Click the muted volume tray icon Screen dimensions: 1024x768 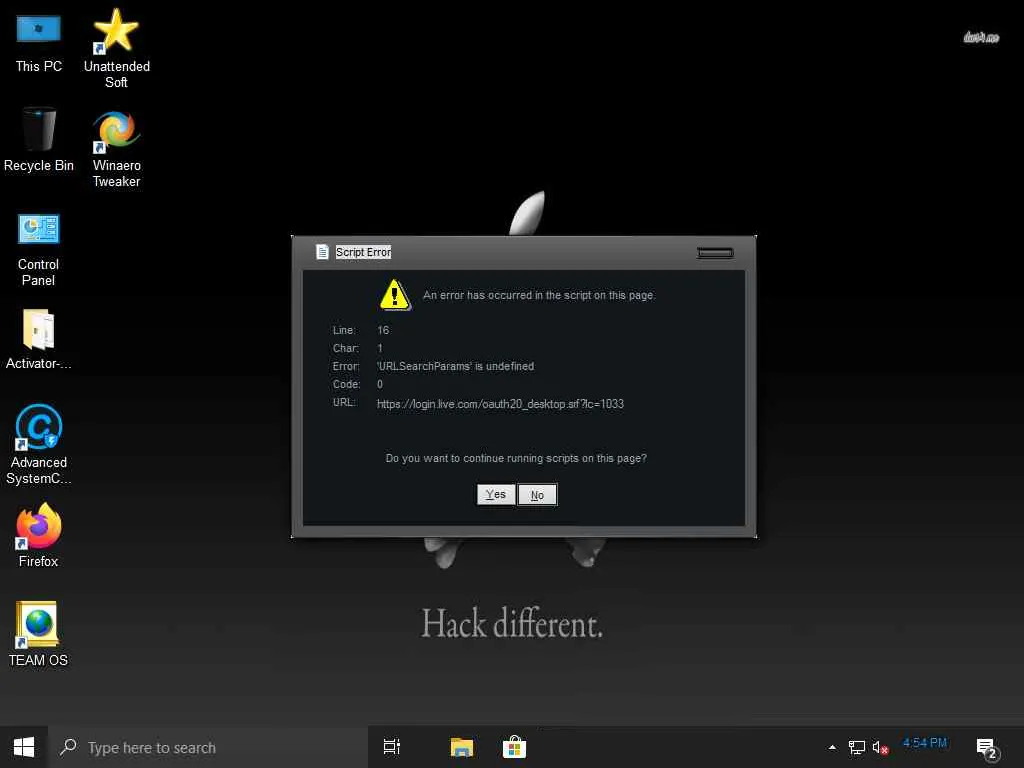point(880,747)
